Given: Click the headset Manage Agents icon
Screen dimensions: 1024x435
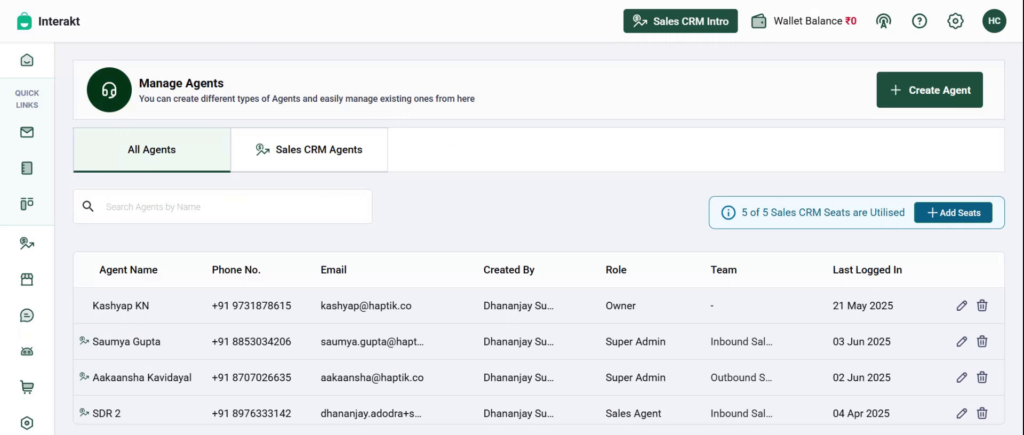Looking at the screenshot, I should tap(109, 90).
